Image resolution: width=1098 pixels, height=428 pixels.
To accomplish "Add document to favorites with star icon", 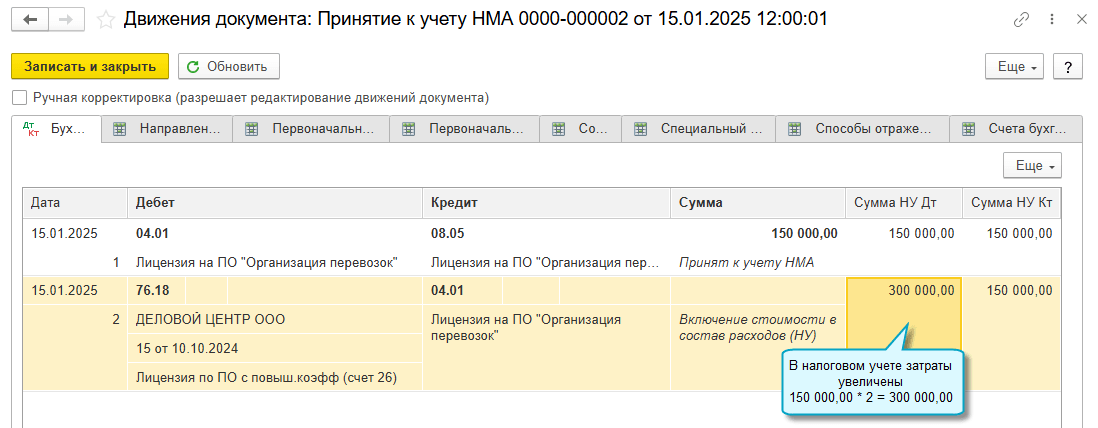I will [x=105, y=20].
